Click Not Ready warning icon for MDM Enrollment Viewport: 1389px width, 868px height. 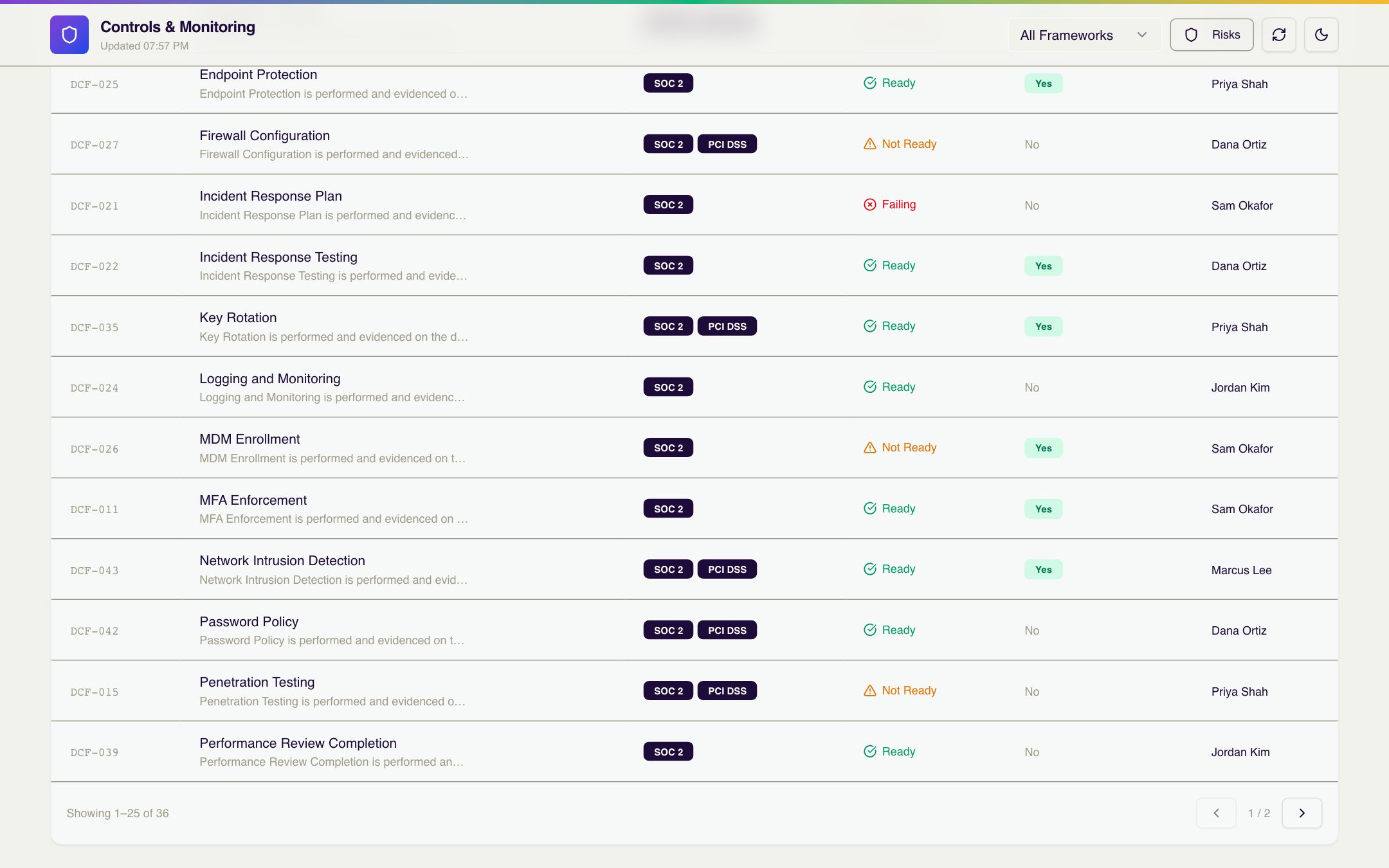[870, 448]
